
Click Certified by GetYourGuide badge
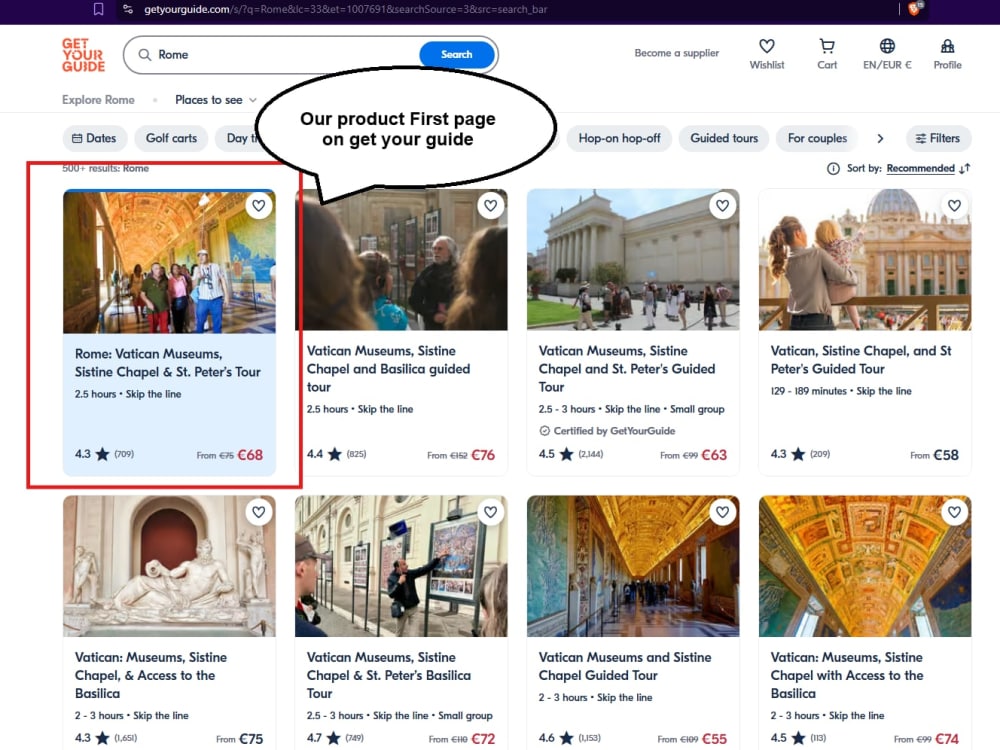point(607,430)
